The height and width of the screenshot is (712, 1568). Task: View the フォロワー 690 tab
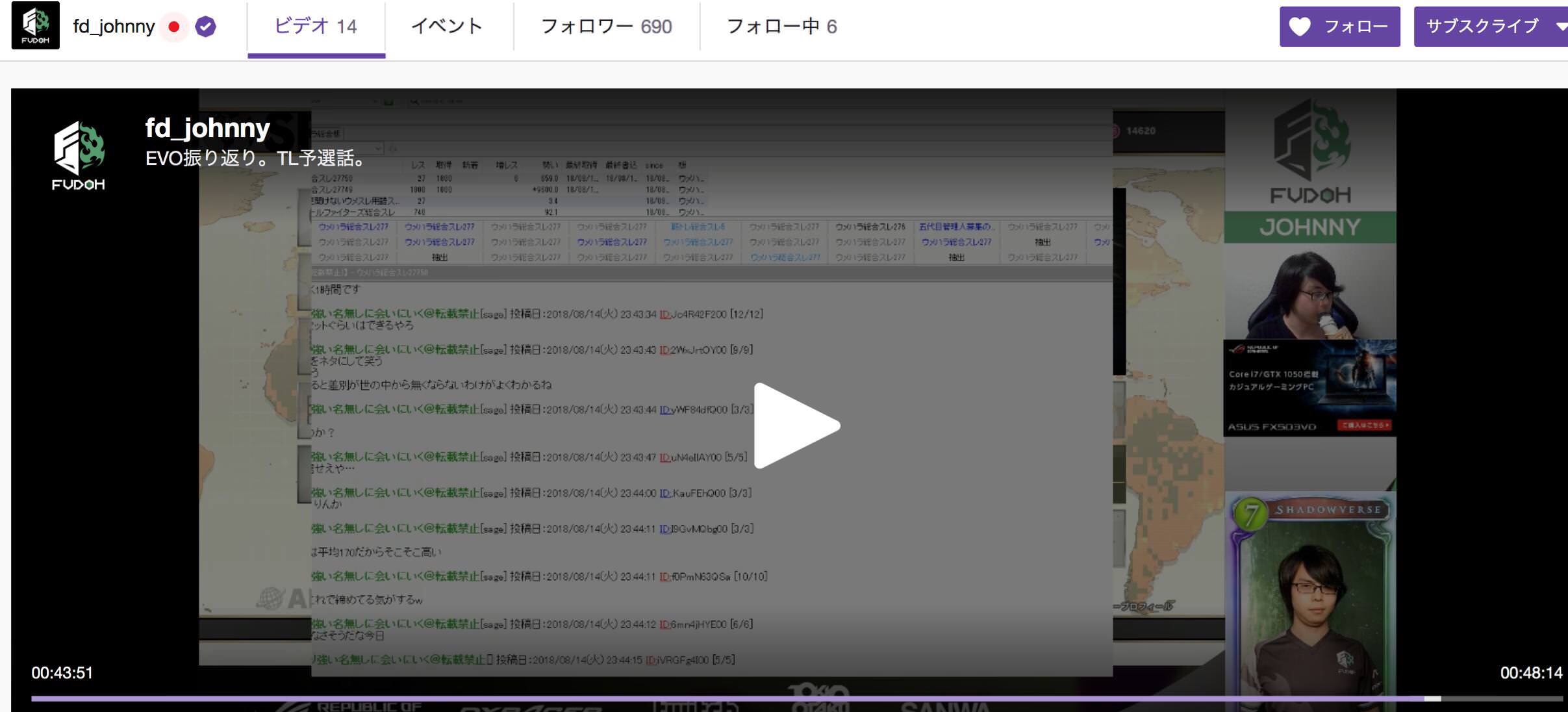[606, 27]
